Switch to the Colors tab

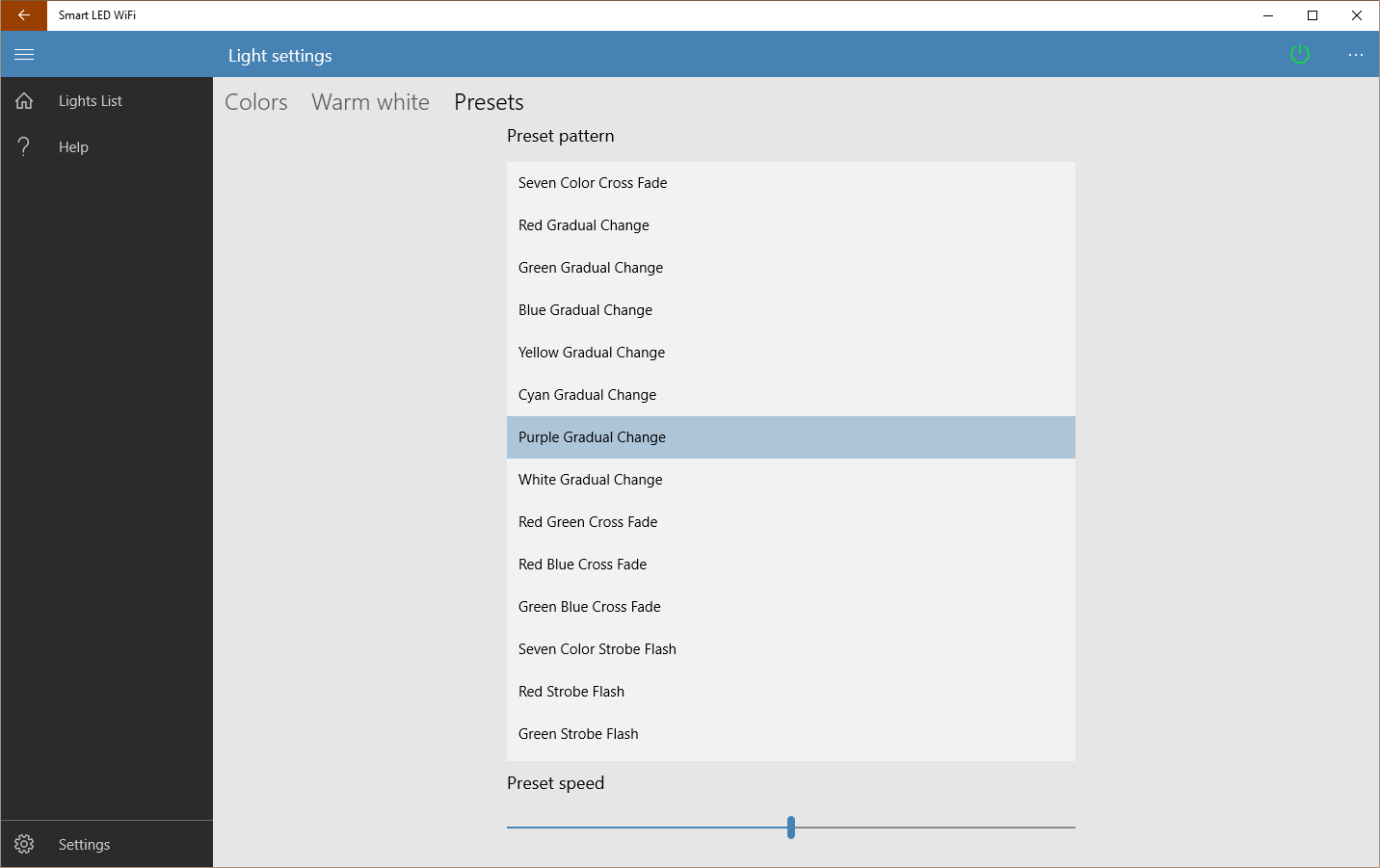256,102
